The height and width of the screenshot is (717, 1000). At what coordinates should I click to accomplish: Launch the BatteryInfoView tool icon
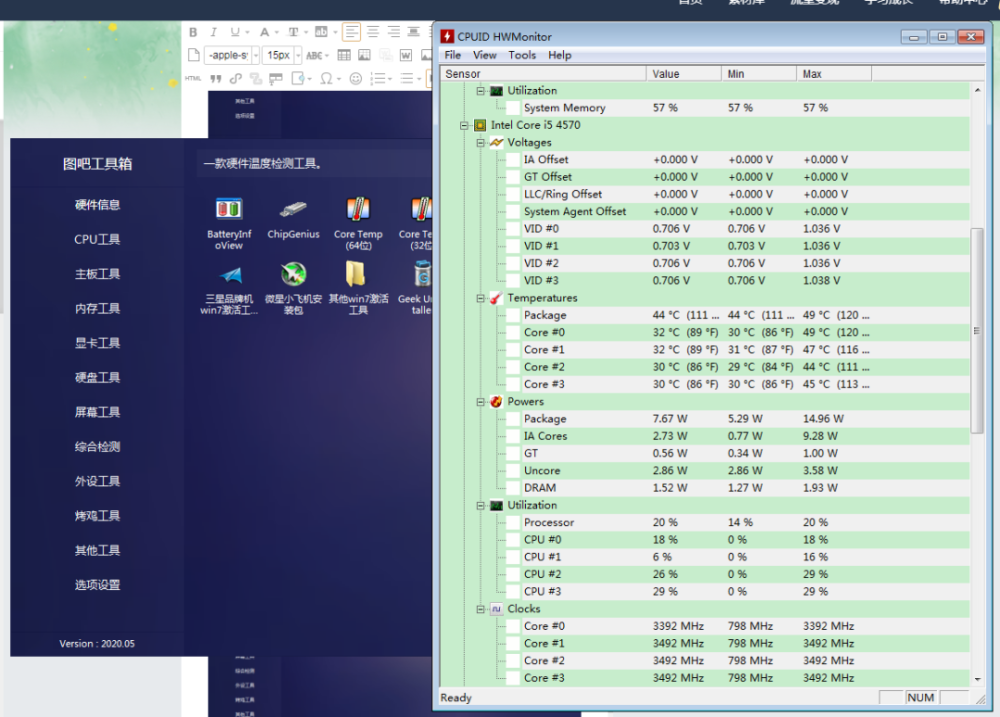pos(229,210)
